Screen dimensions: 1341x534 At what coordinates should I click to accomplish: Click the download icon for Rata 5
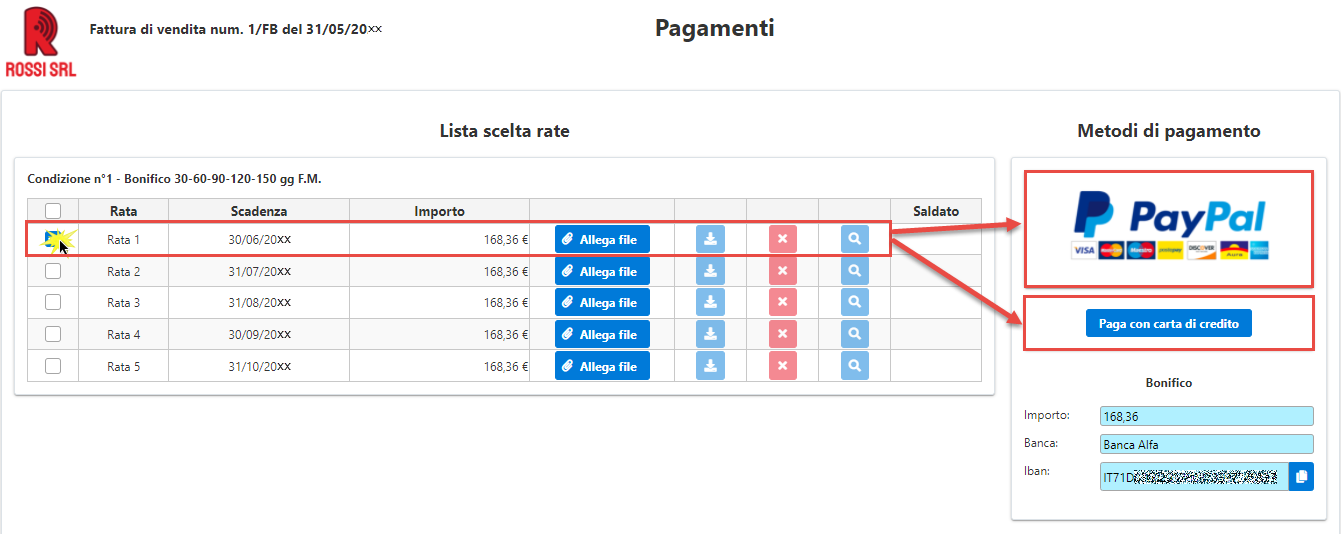710,366
